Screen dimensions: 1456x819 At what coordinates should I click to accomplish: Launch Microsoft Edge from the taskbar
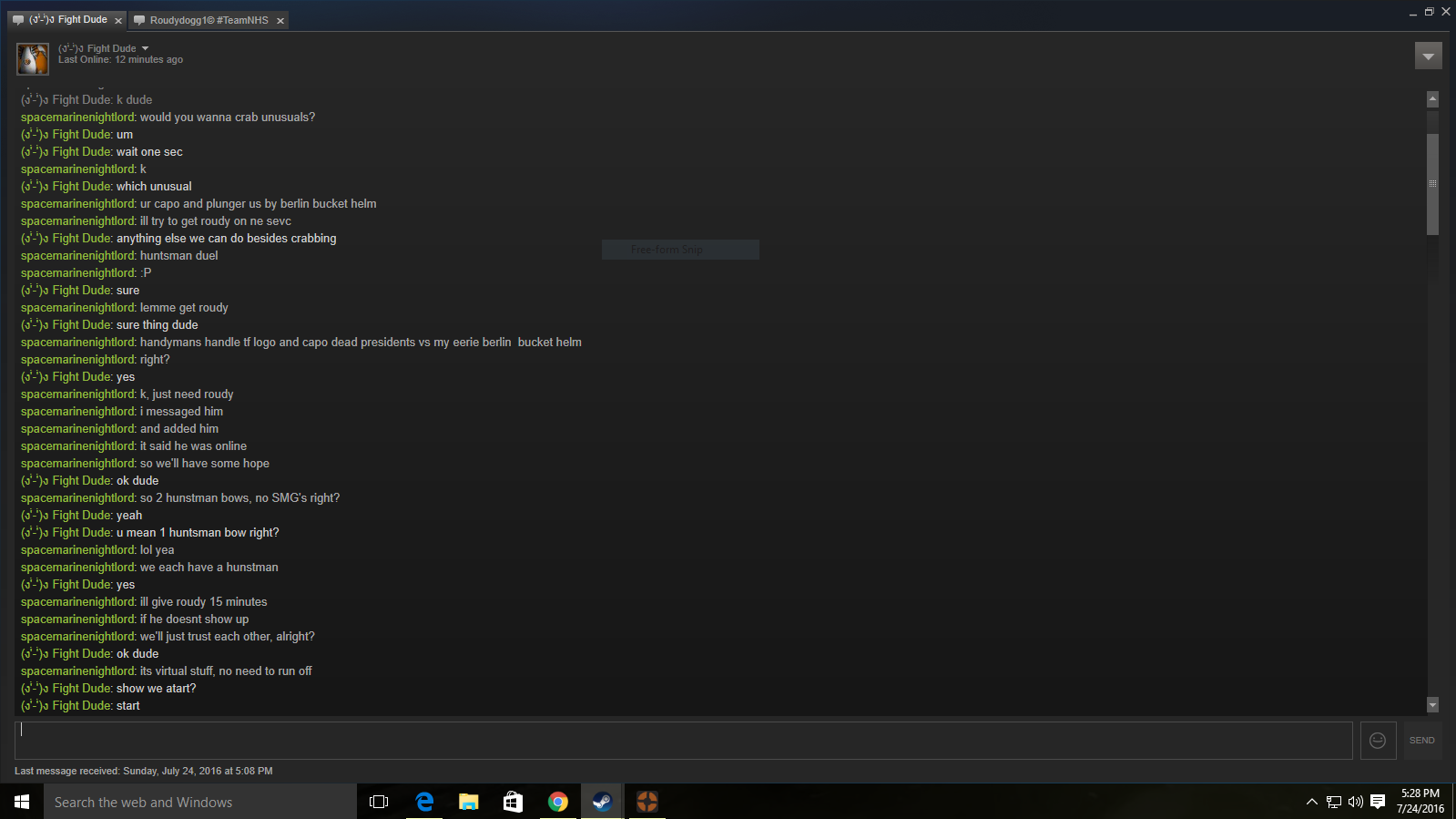coord(424,802)
